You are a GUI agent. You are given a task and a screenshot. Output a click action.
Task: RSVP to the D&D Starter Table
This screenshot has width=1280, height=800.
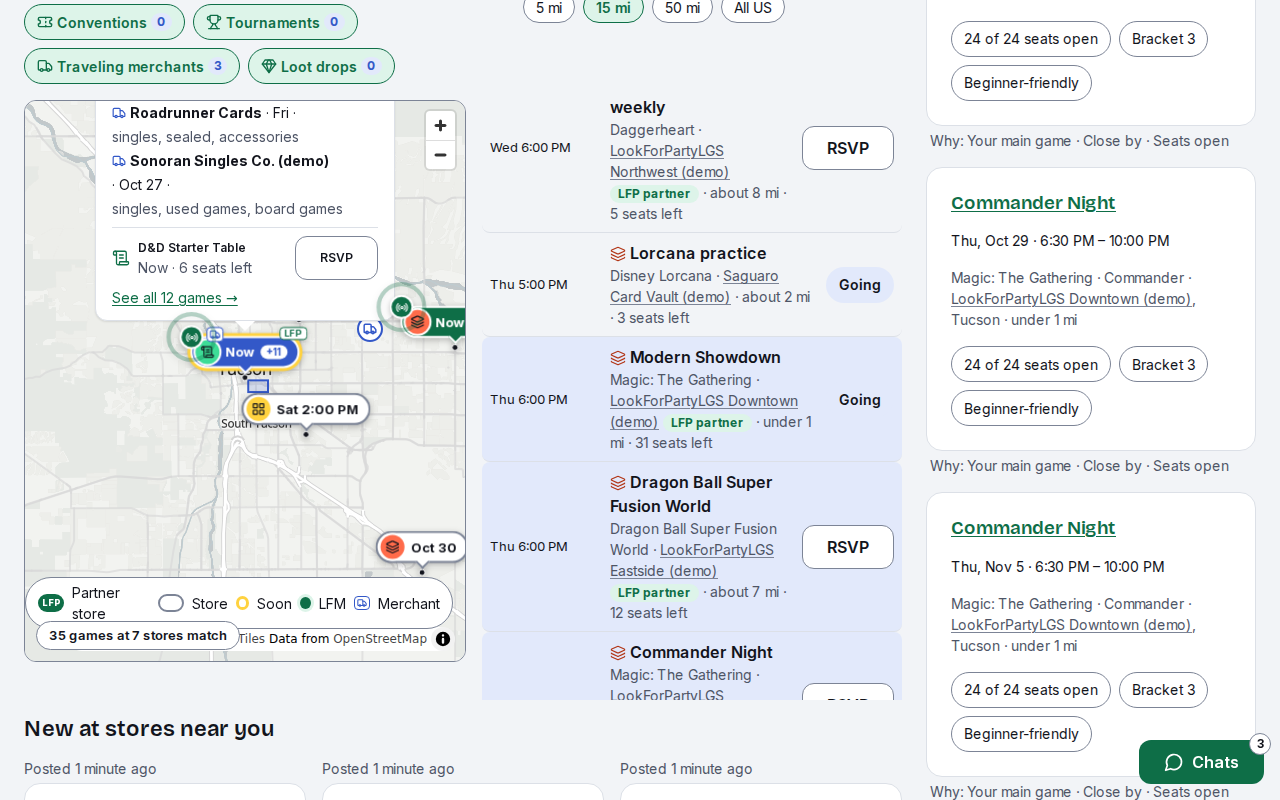tap(336, 258)
